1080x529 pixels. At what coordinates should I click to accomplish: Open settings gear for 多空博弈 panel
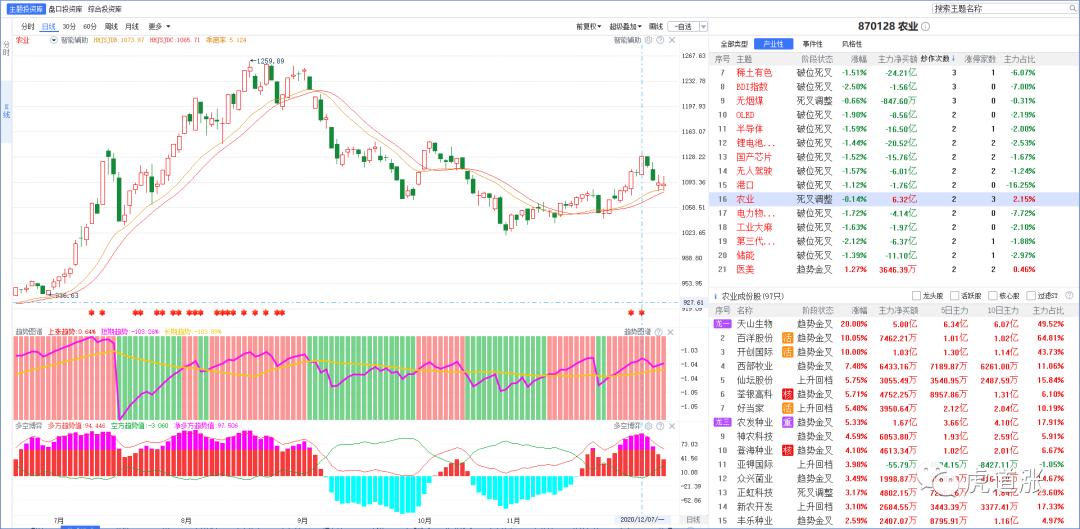pyautogui.click(x=648, y=425)
